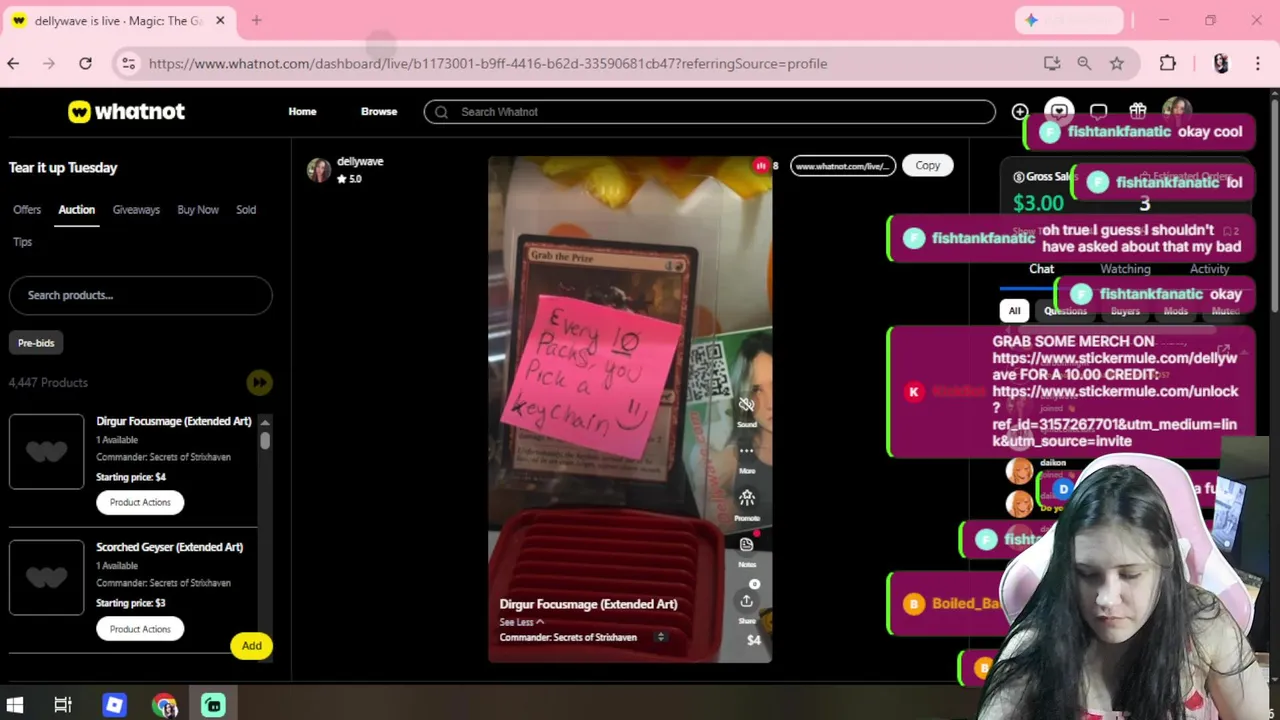Open Chrome from the taskbar
The image size is (1280, 720).
(164, 705)
